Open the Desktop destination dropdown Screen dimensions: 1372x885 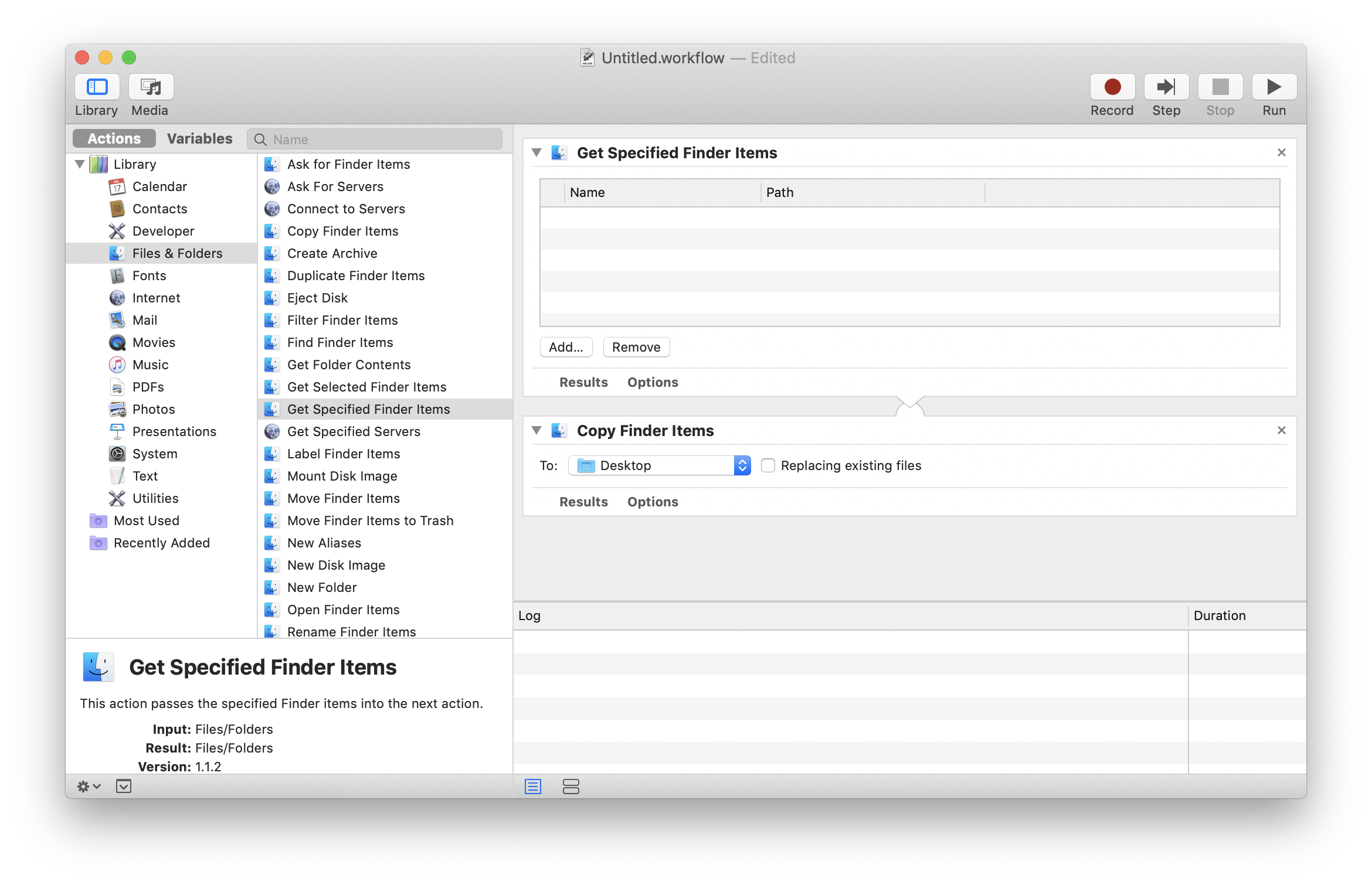coord(660,465)
